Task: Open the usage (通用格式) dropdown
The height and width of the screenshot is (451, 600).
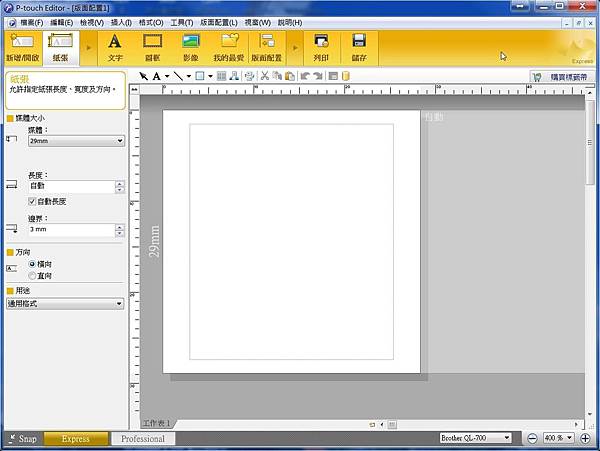Action: 65,304
